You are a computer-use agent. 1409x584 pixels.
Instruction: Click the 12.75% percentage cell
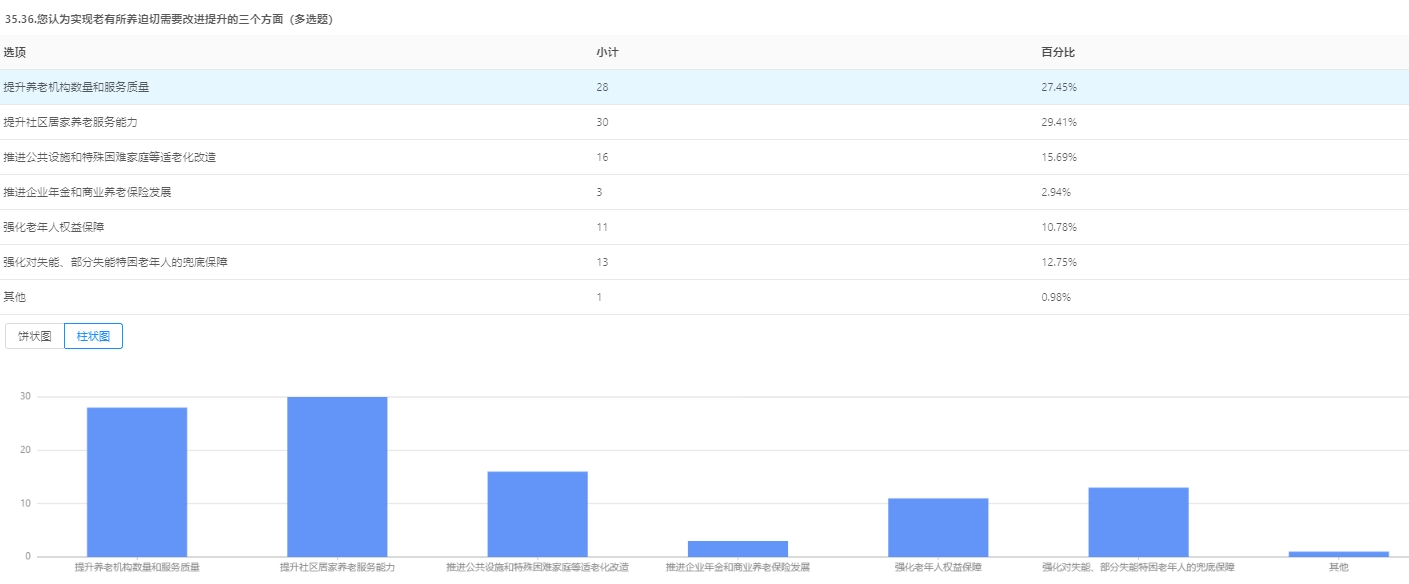1058,262
